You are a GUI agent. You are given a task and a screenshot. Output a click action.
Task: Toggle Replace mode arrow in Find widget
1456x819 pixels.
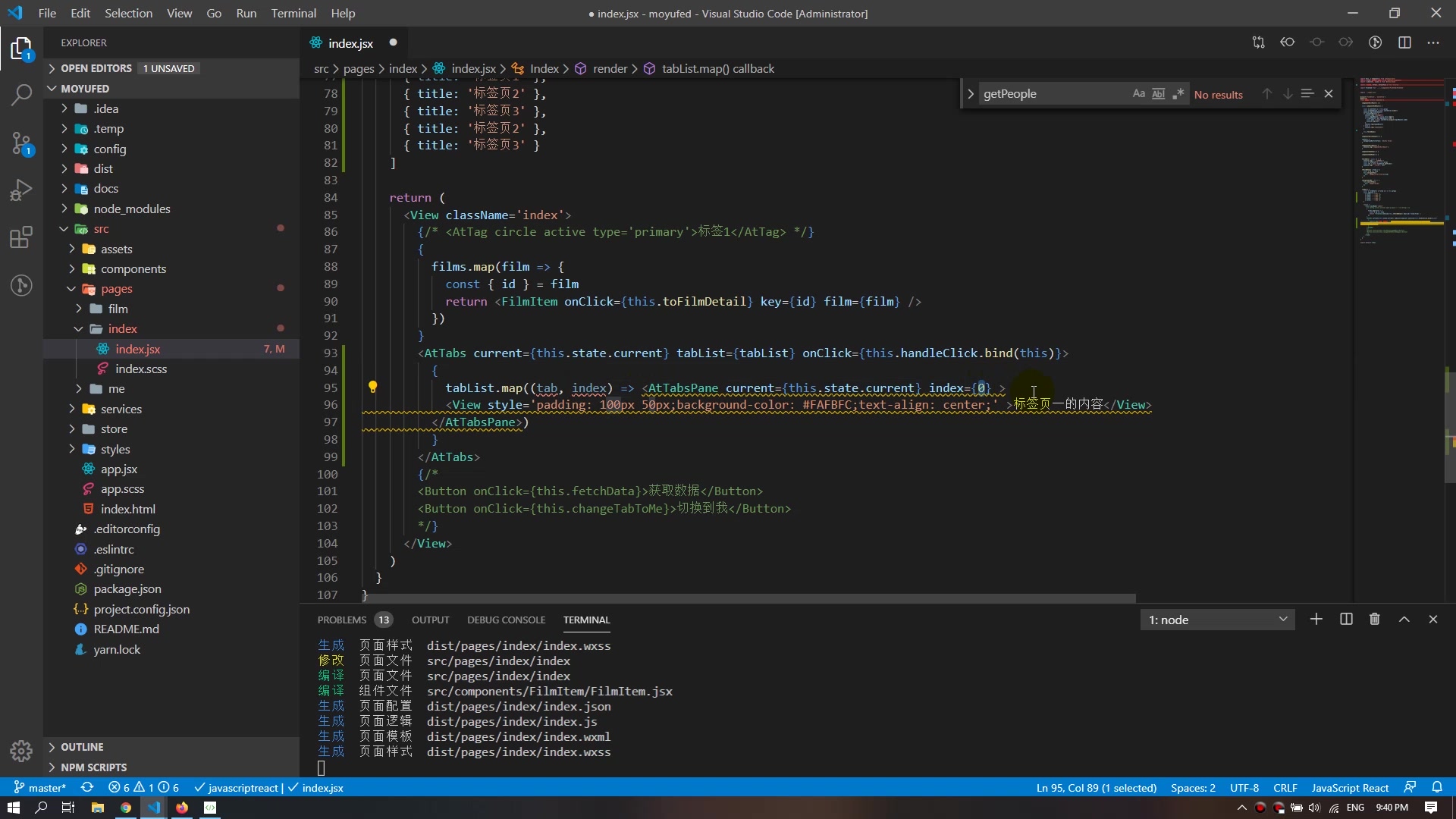pos(970,94)
